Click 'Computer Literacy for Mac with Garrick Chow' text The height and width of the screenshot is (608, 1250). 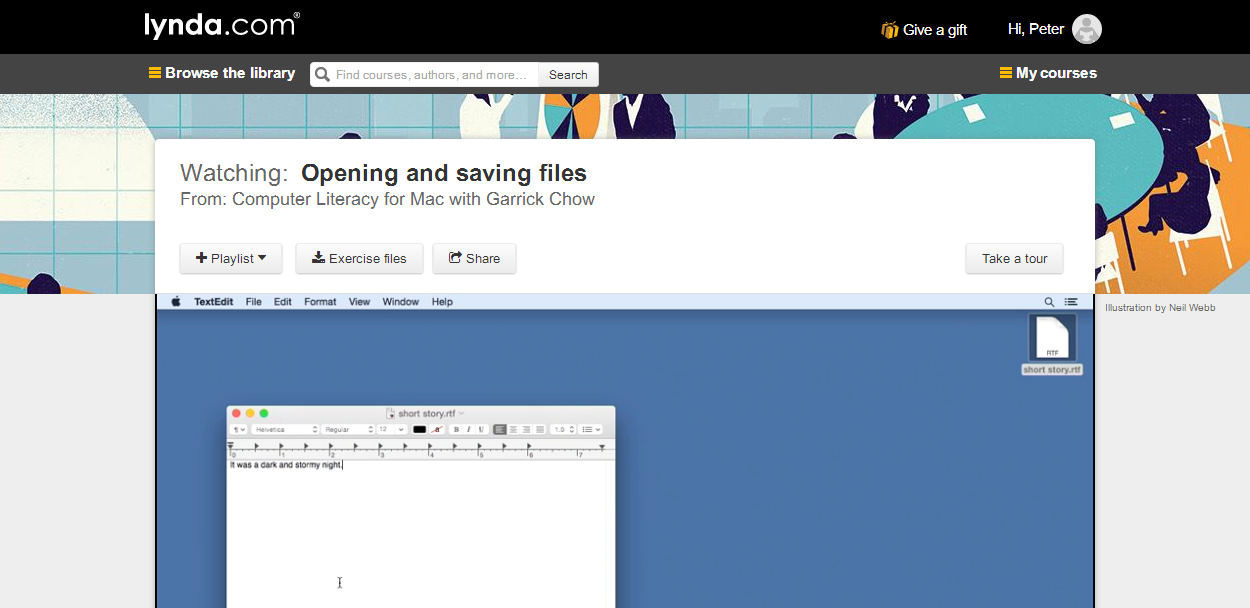(x=413, y=199)
